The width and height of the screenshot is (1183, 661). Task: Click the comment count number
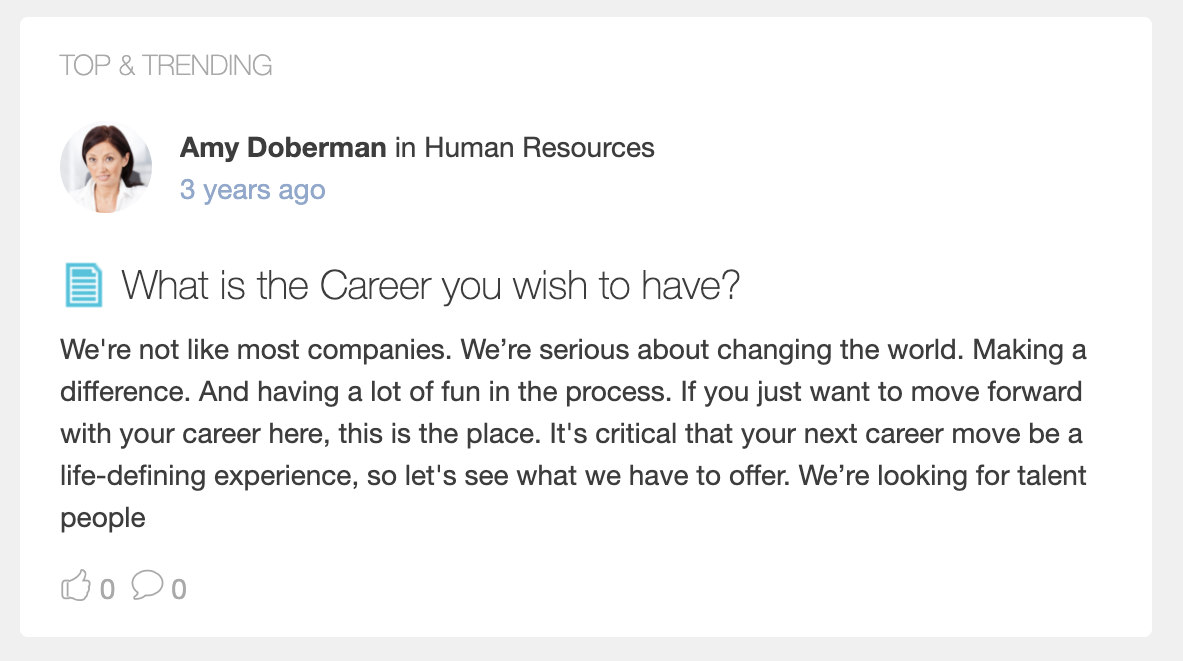(179, 589)
